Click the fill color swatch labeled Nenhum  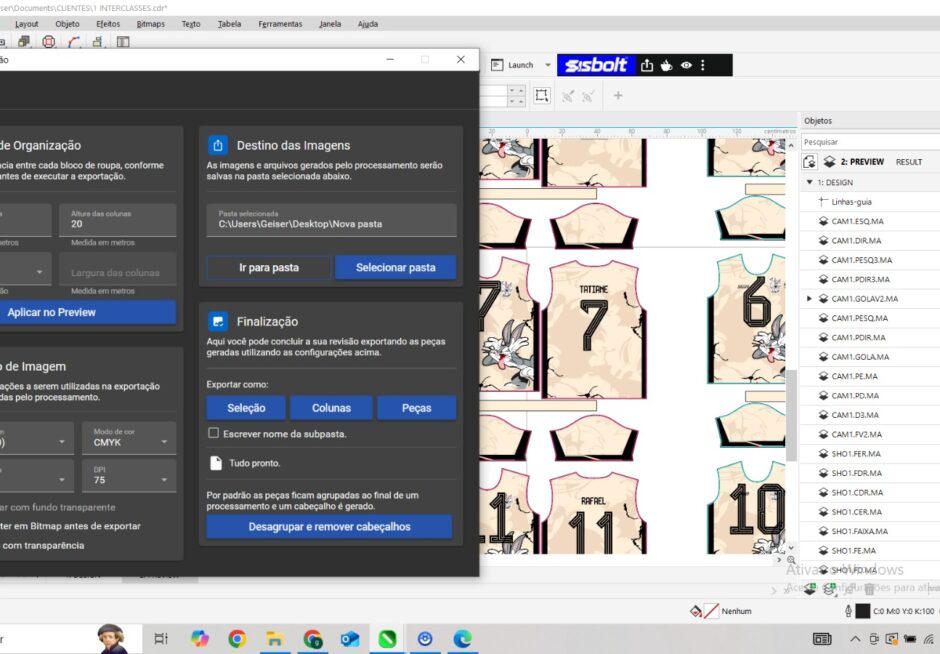point(711,611)
